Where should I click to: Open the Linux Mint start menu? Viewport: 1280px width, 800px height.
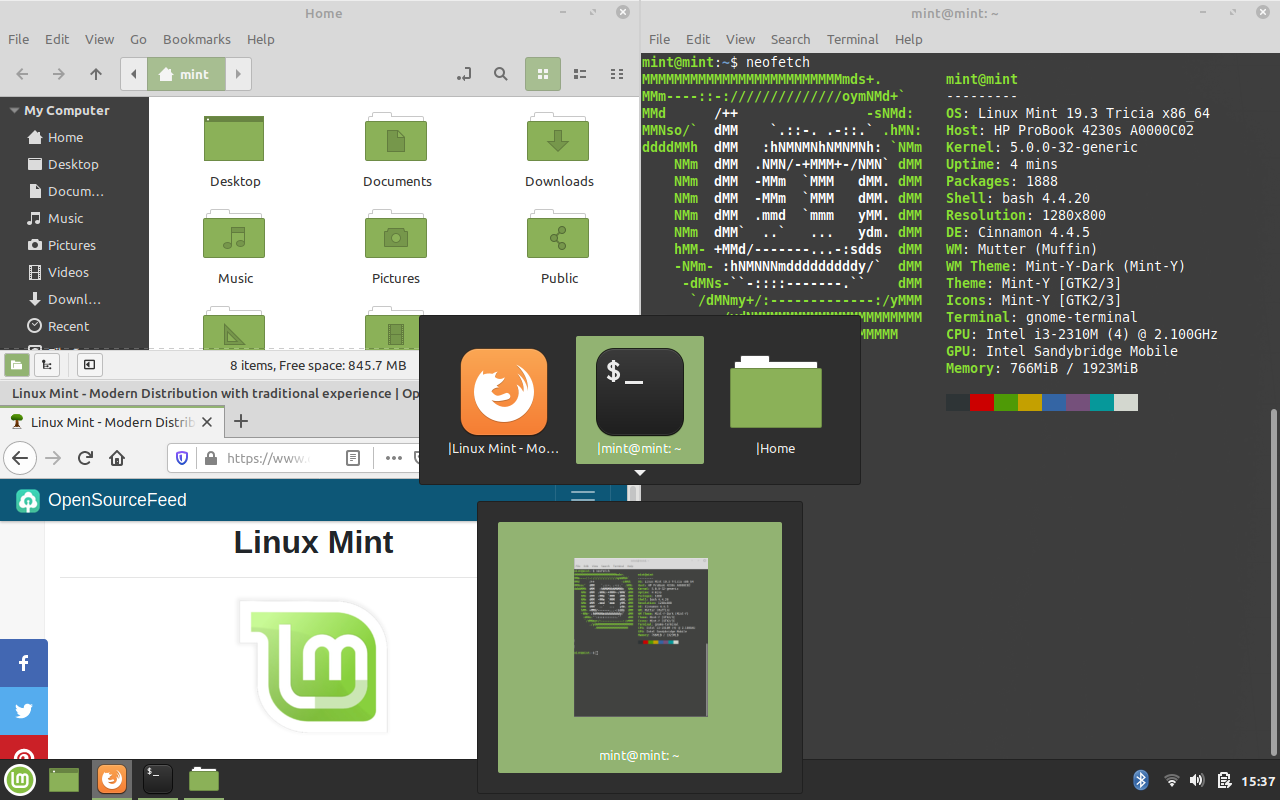(x=20, y=779)
